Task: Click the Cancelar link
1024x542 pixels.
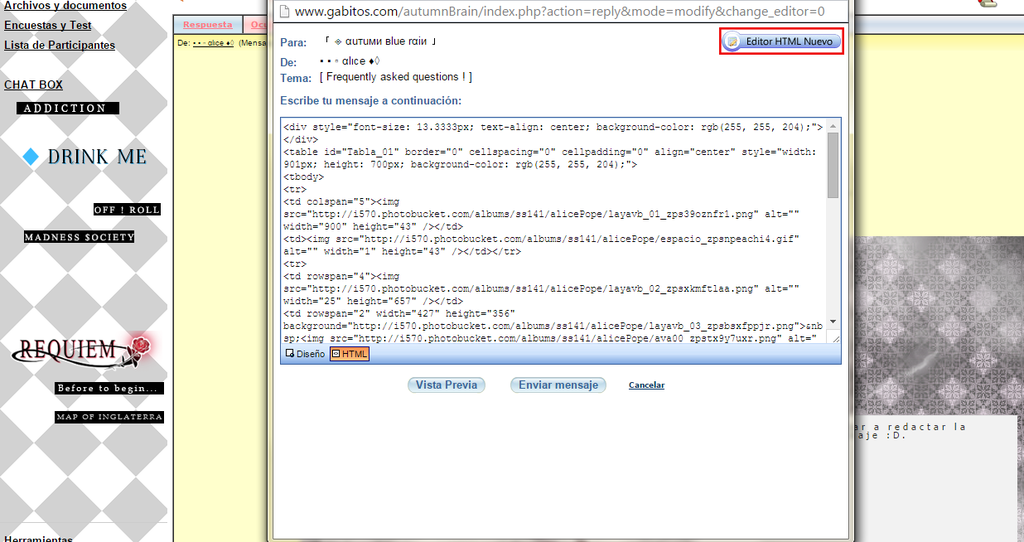Action: pyautogui.click(x=646, y=385)
